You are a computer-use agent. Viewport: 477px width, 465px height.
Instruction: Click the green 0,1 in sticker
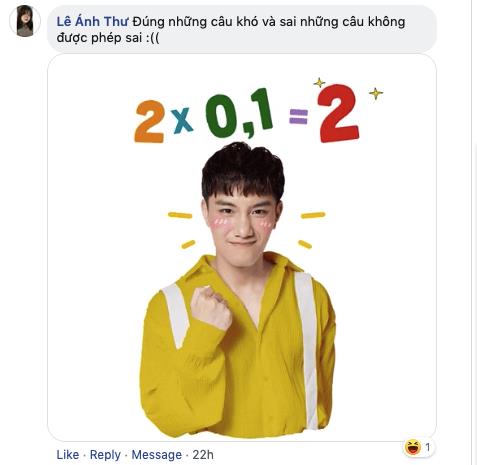click(239, 113)
